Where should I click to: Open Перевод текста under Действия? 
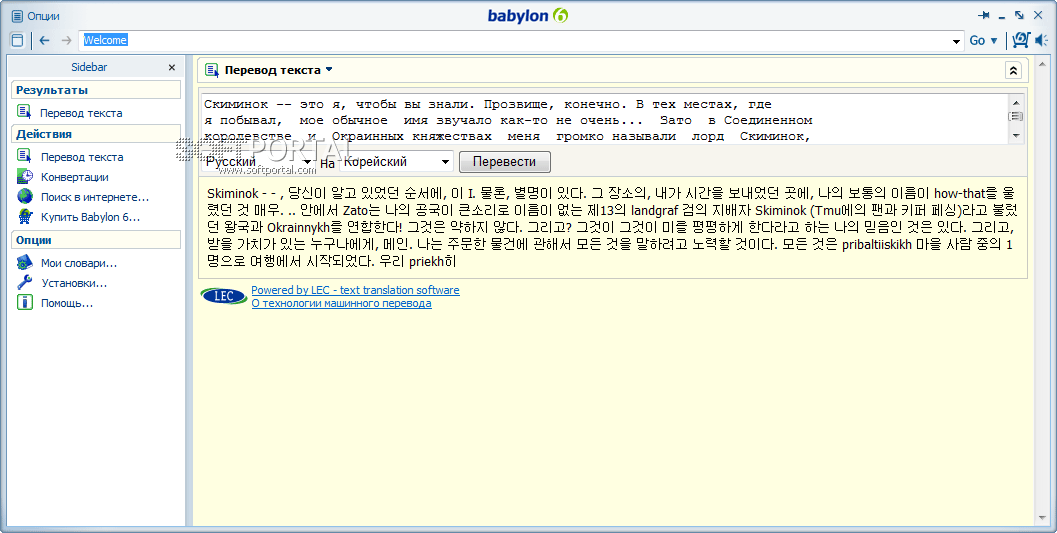82,157
